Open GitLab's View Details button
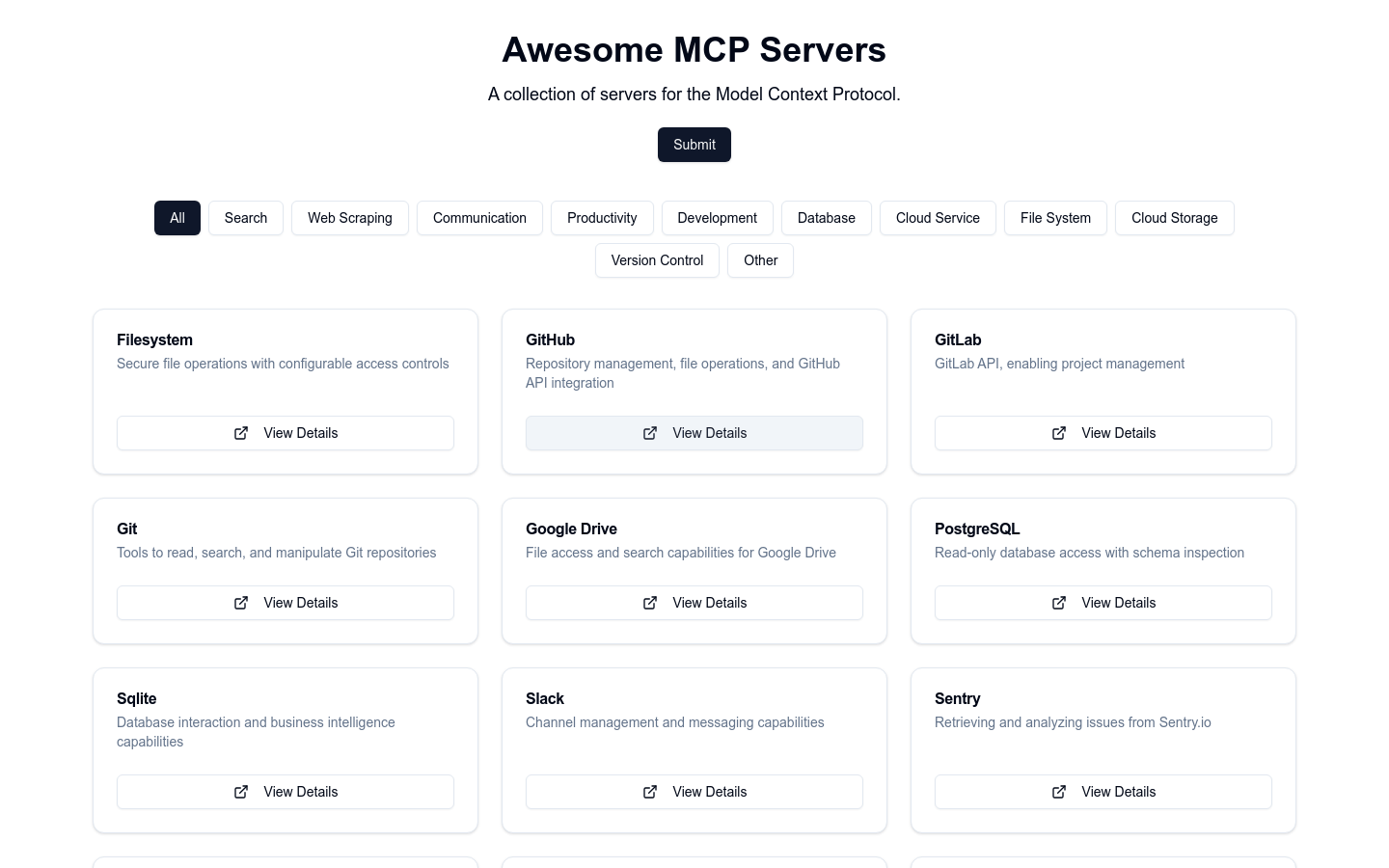1389x868 pixels. [1103, 433]
